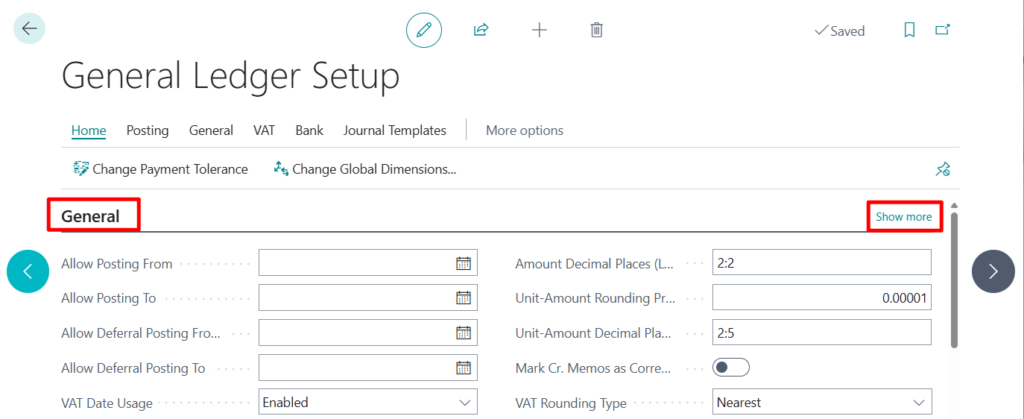Click the pencil edit icon
Viewport: 1024px width, 419px height.
(423, 30)
